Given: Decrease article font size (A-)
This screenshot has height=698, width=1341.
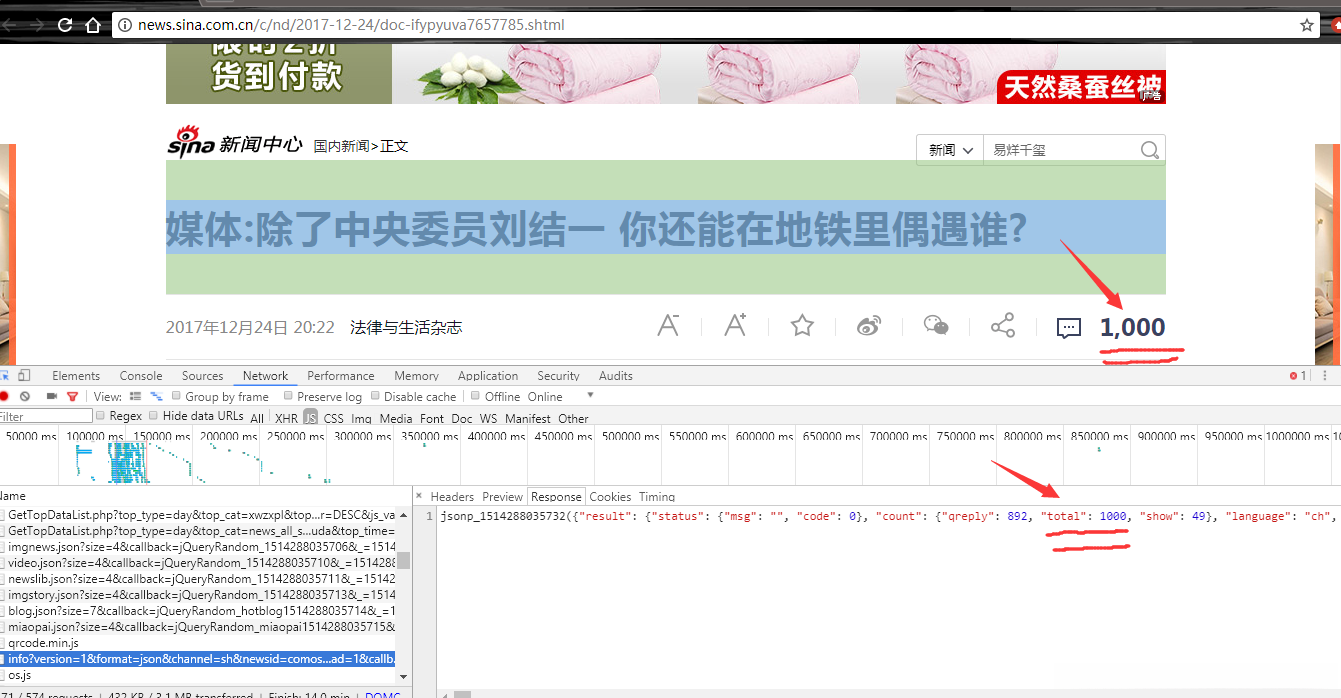Looking at the screenshot, I should [x=668, y=325].
